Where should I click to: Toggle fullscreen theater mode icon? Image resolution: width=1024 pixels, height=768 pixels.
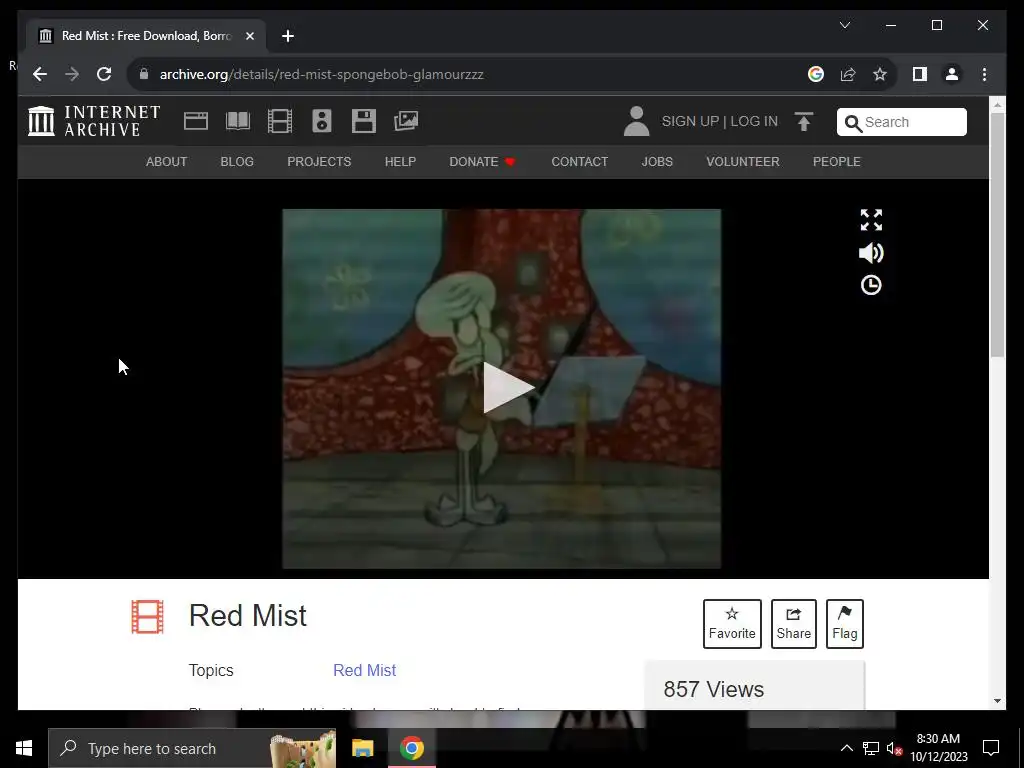tap(871, 220)
